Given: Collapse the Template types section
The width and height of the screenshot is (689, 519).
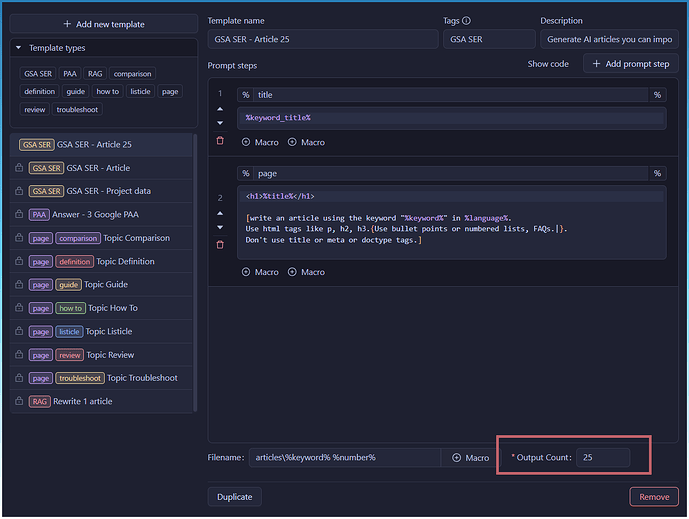Looking at the screenshot, I should pos(18,48).
